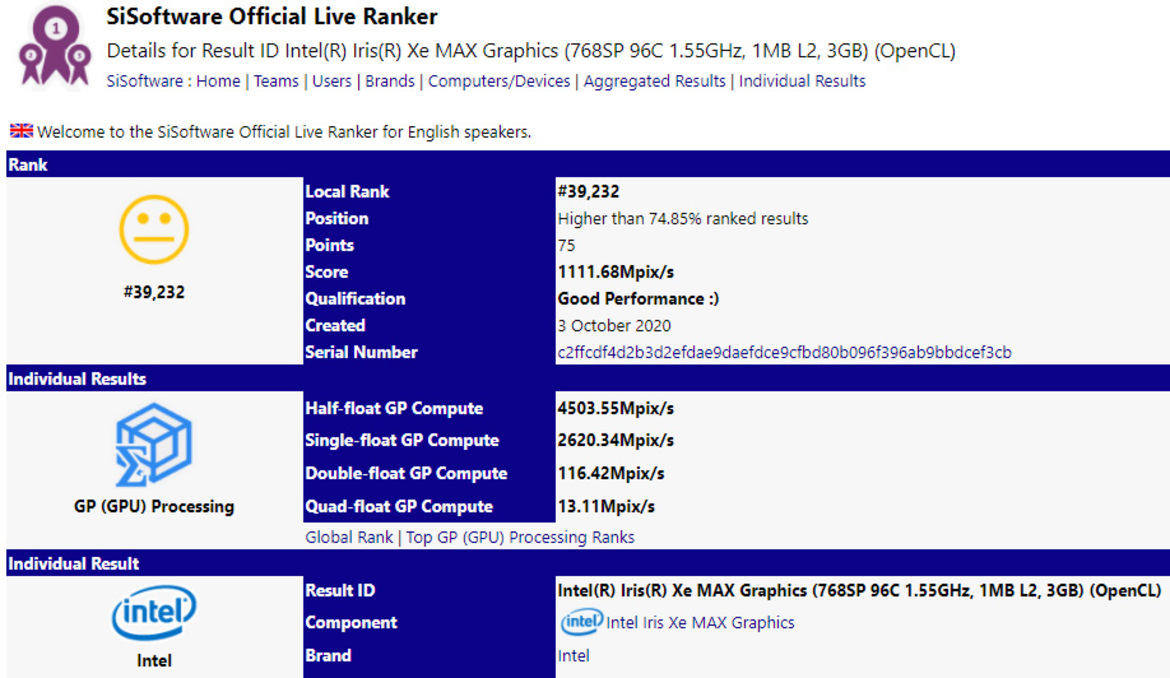Click the small Intel logo beside Component

point(581,622)
